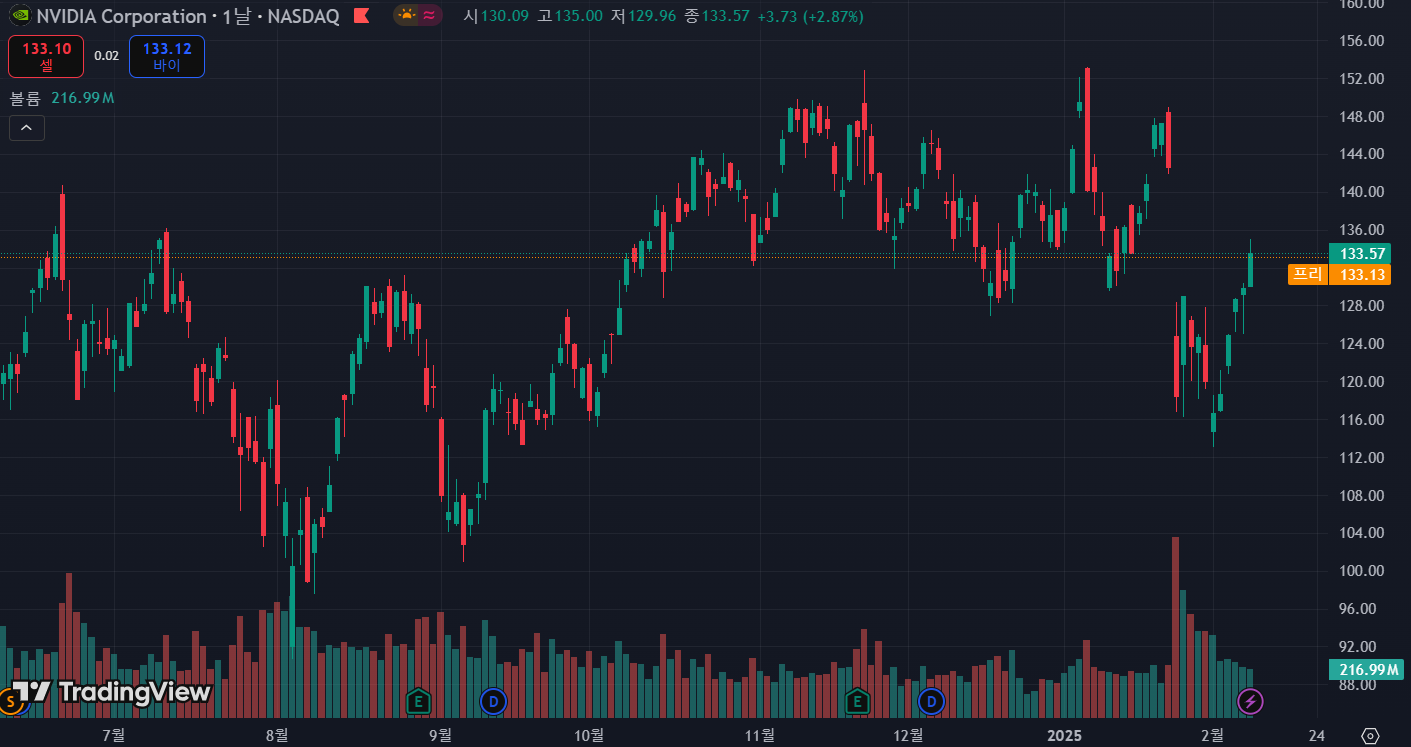Viewport: 1411px width, 747px height.
Task: Click the 216.99M volume label on price axis
Action: (x=1365, y=670)
